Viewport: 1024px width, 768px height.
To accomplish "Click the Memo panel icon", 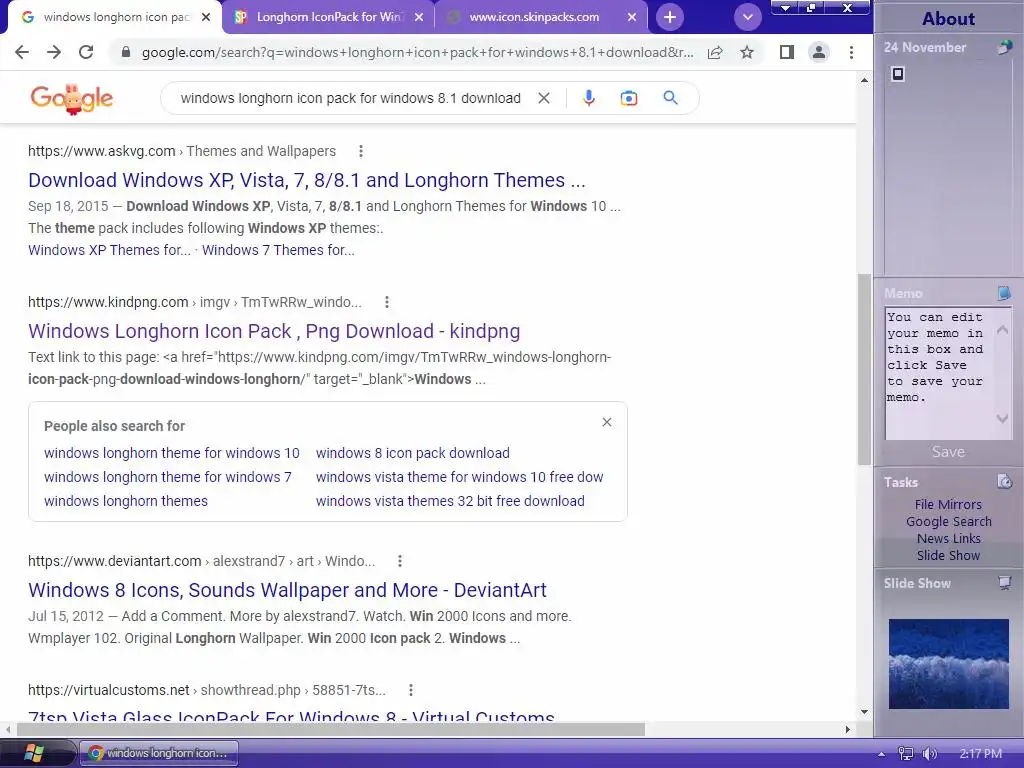I will [x=1004, y=293].
